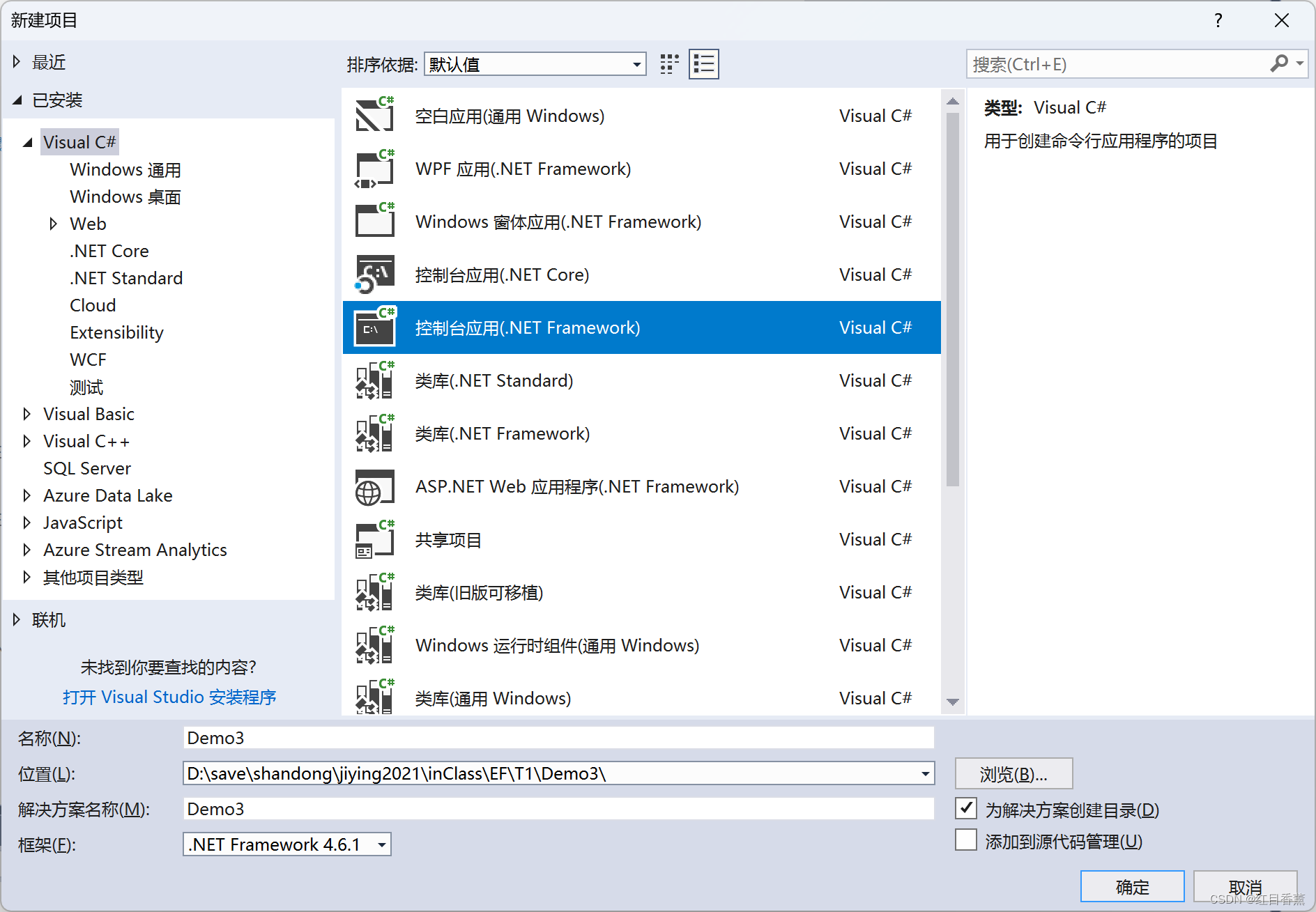Select the 共享项目 template
Image resolution: width=1316 pixels, height=912 pixels.
448,539
